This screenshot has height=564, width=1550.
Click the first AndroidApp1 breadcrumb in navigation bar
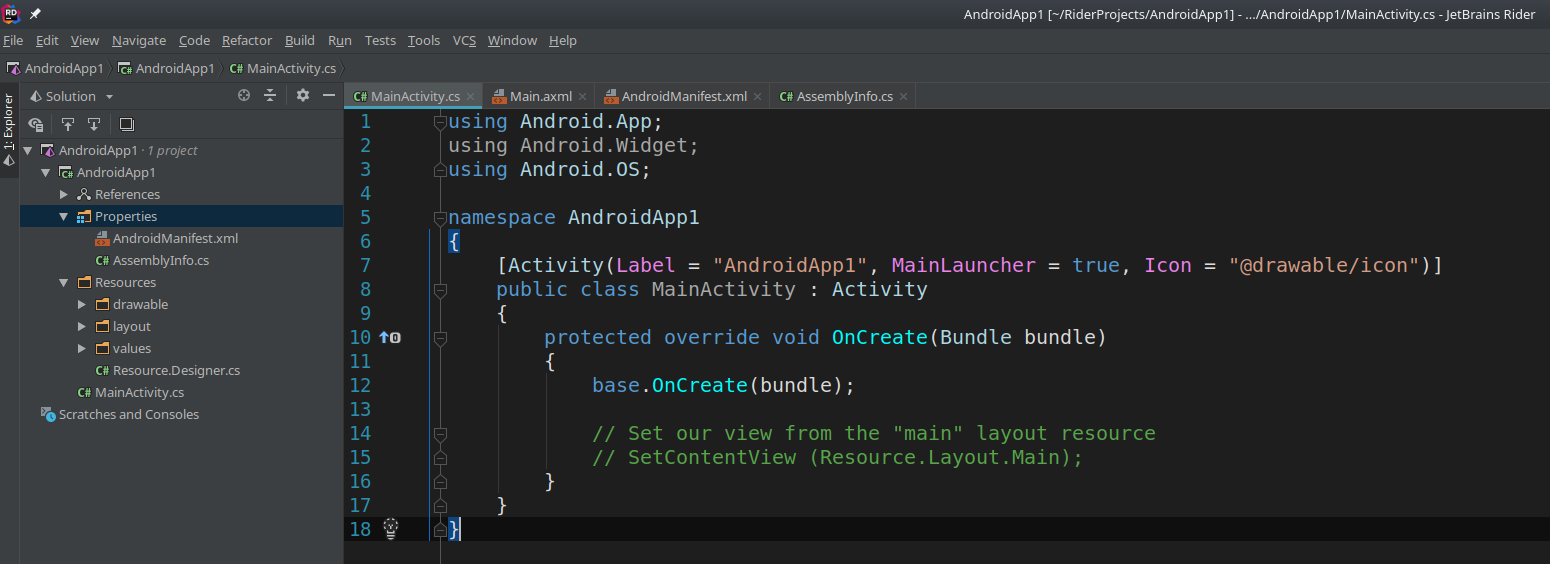tap(55, 69)
